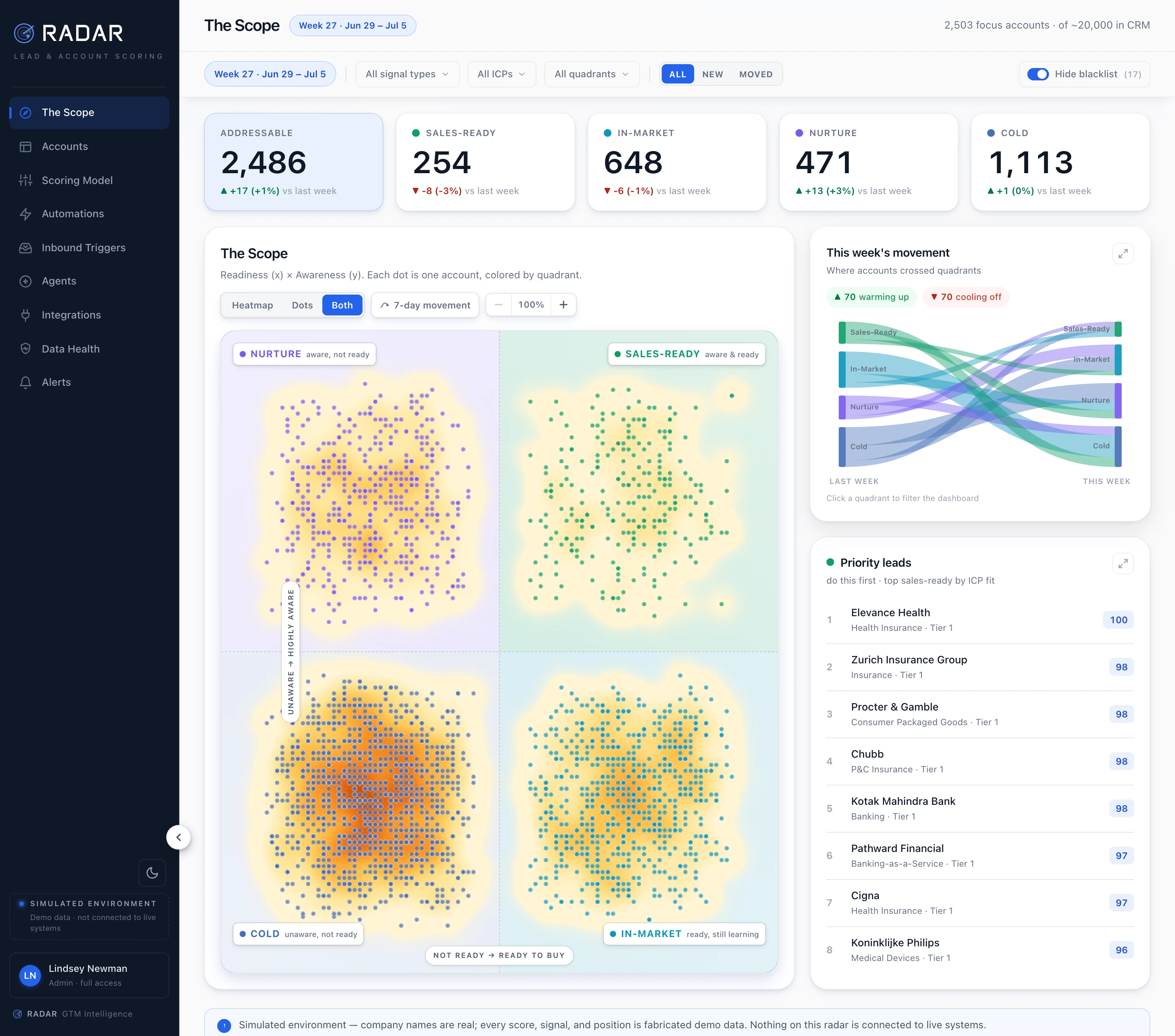Open the Kotak Mahindra Bank lead row
Image resolution: width=1175 pixels, height=1036 pixels.
coord(980,809)
